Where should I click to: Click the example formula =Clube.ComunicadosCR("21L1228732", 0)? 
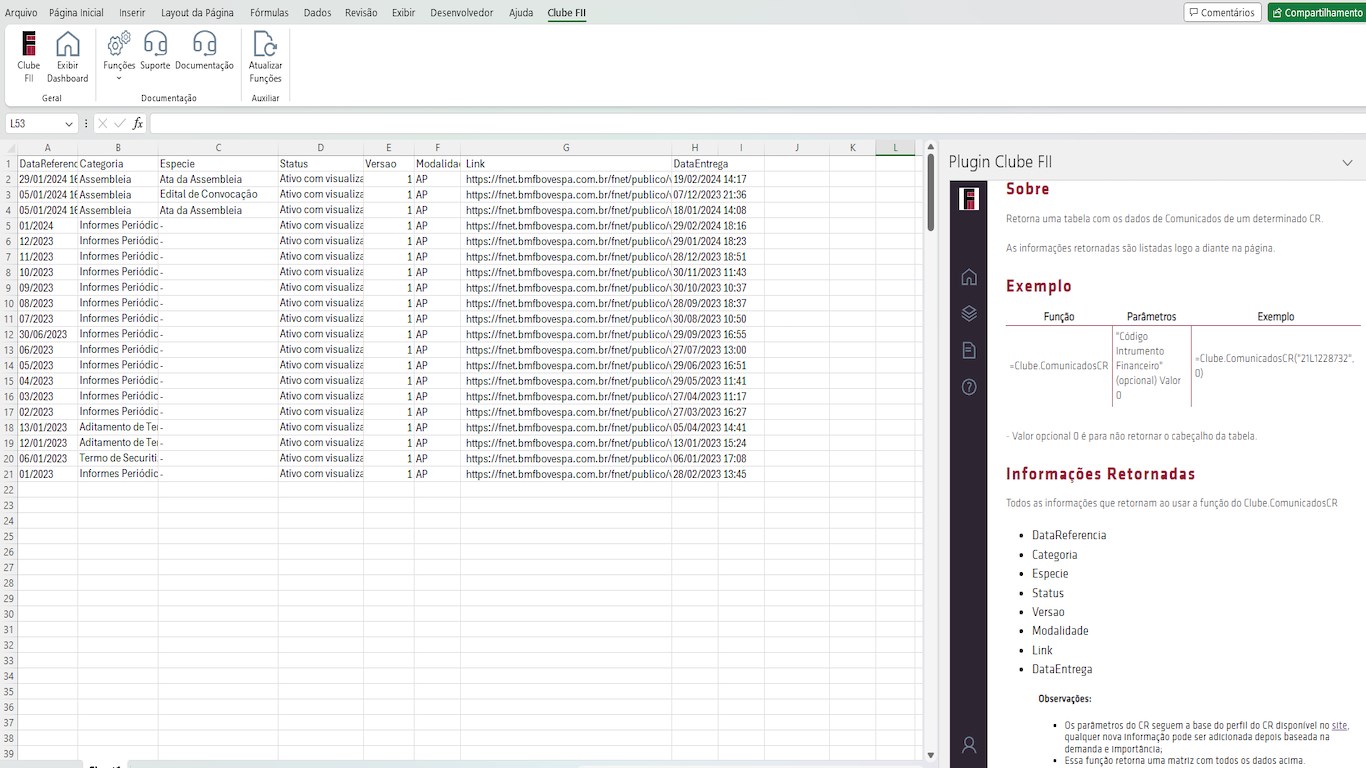(x=1275, y=365)
